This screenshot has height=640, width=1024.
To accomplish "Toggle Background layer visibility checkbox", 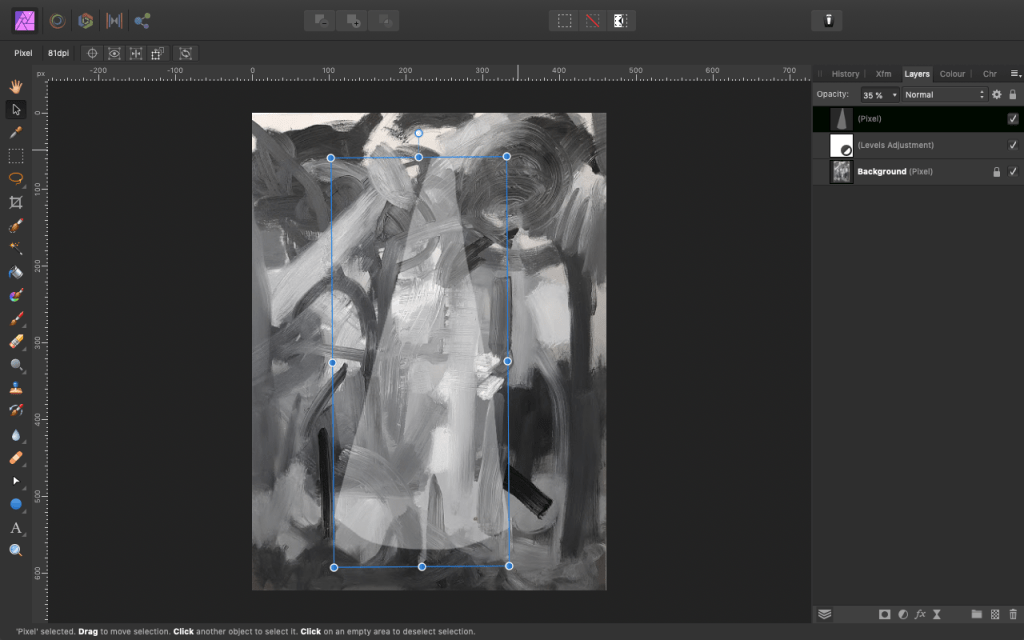I will pos(1013,172).
